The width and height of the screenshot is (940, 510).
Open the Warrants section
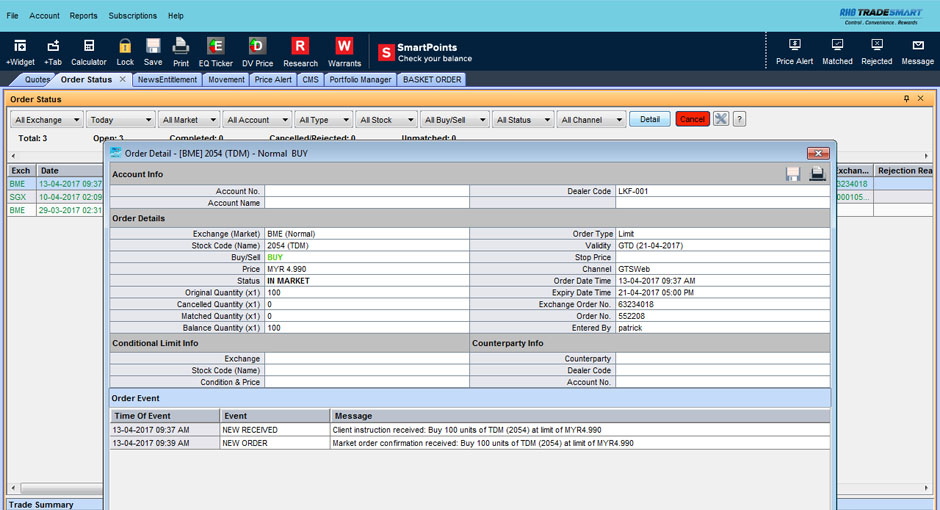pyautogui.click(x=344, y=52)
